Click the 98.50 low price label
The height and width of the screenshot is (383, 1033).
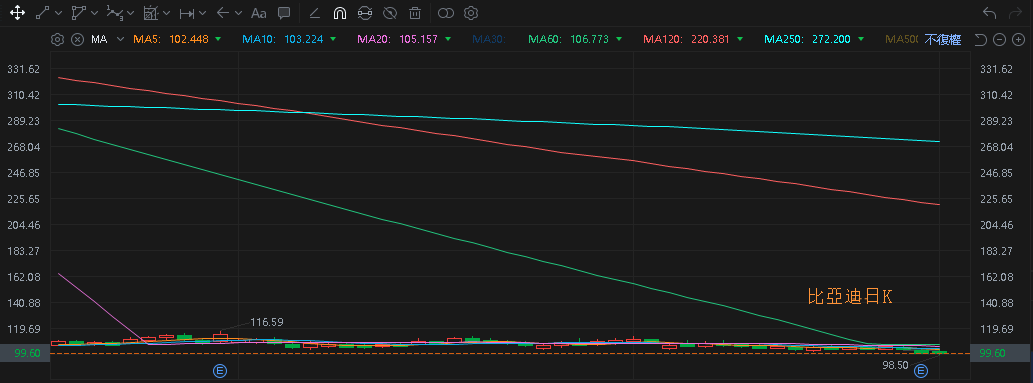pos(895,365)
